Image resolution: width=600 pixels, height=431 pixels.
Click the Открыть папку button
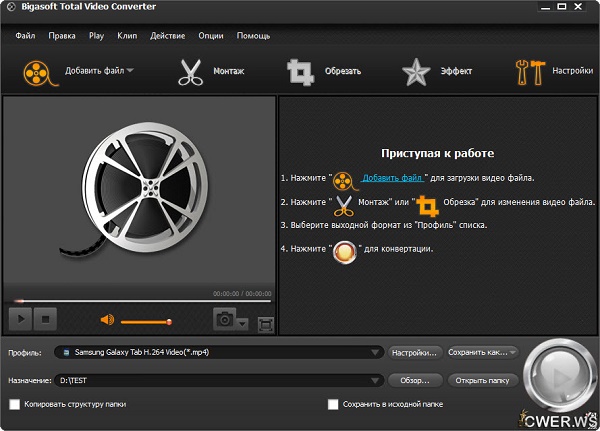coord(483,380)
